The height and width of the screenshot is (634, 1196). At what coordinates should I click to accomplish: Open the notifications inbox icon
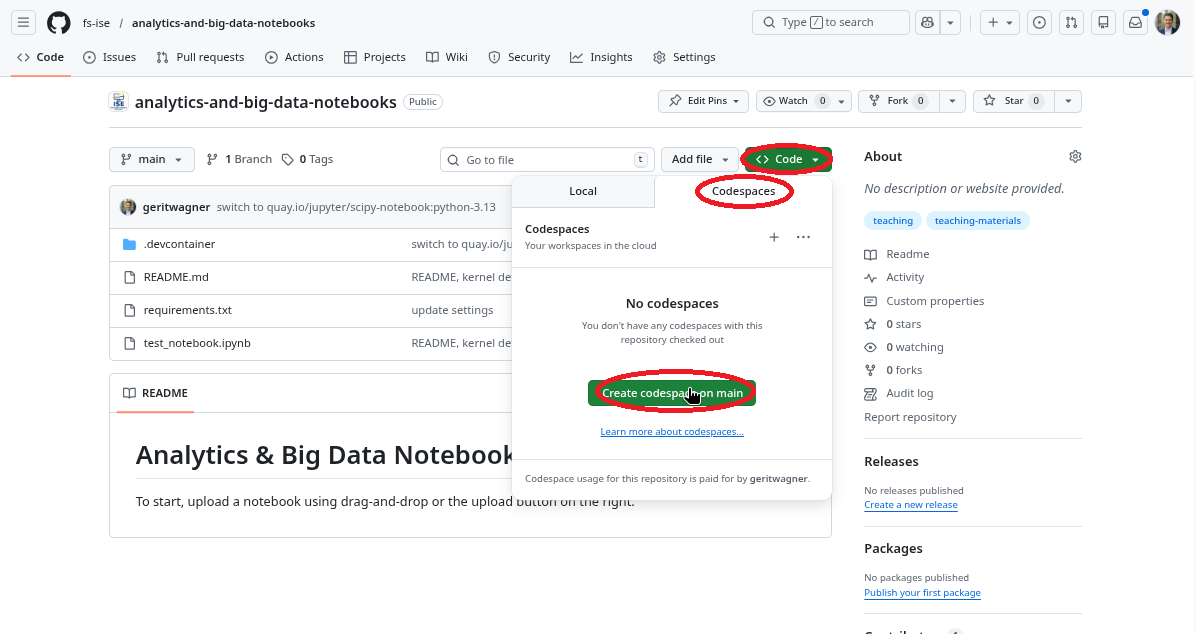(1135, 22)
